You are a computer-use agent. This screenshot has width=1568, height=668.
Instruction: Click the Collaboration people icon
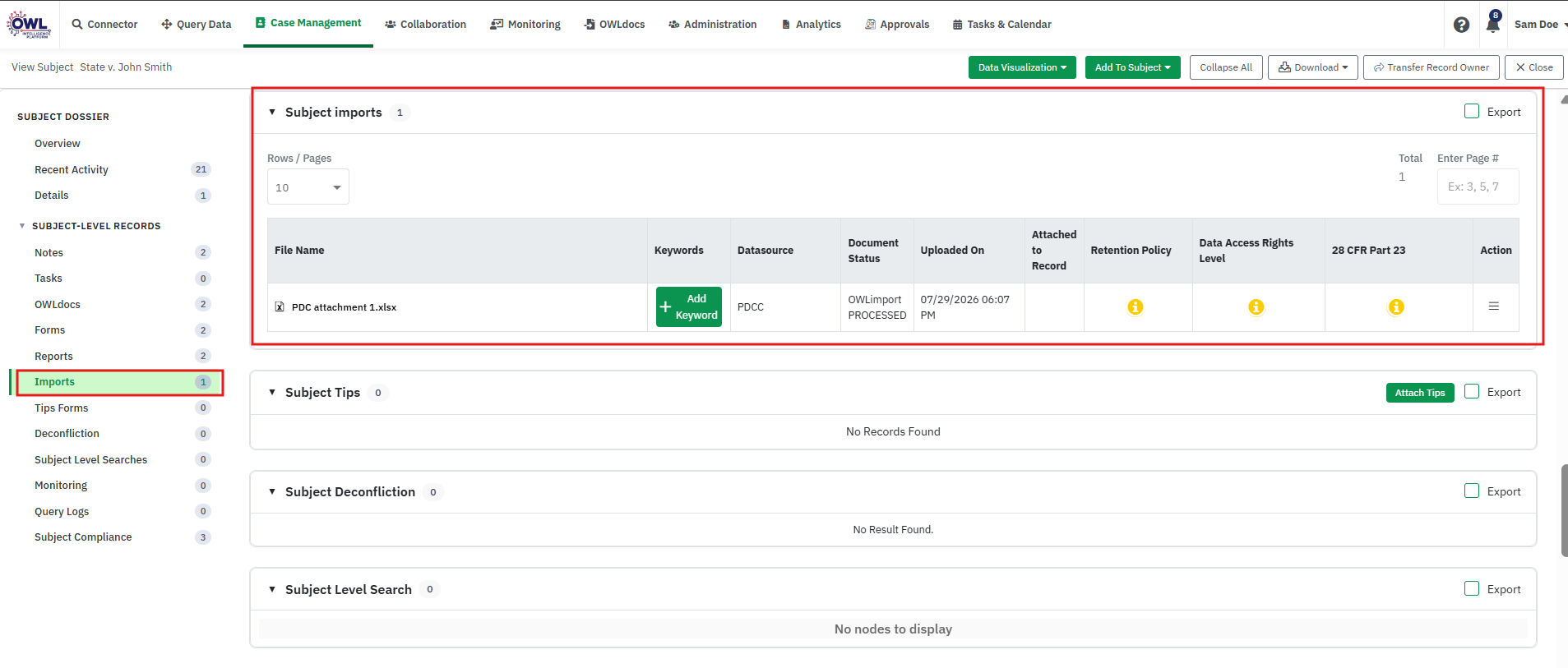(x=391, y=25)
